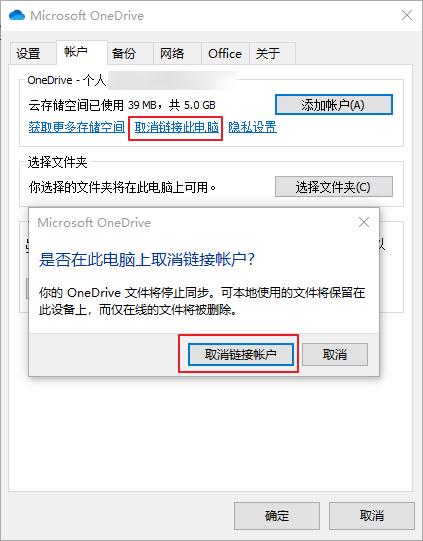Click the bottom 取消 button of settings window
The image size is (423, 541).
(x=372, y=516)
